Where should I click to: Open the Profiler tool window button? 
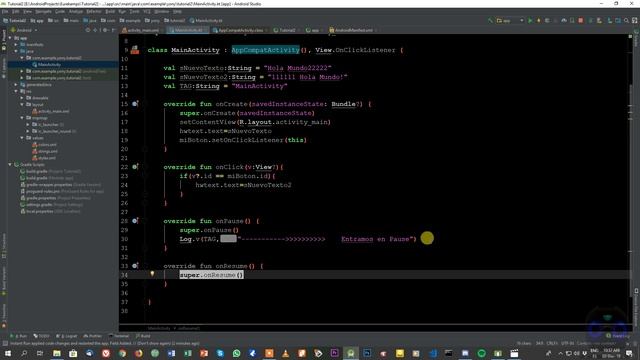(93, 336)
